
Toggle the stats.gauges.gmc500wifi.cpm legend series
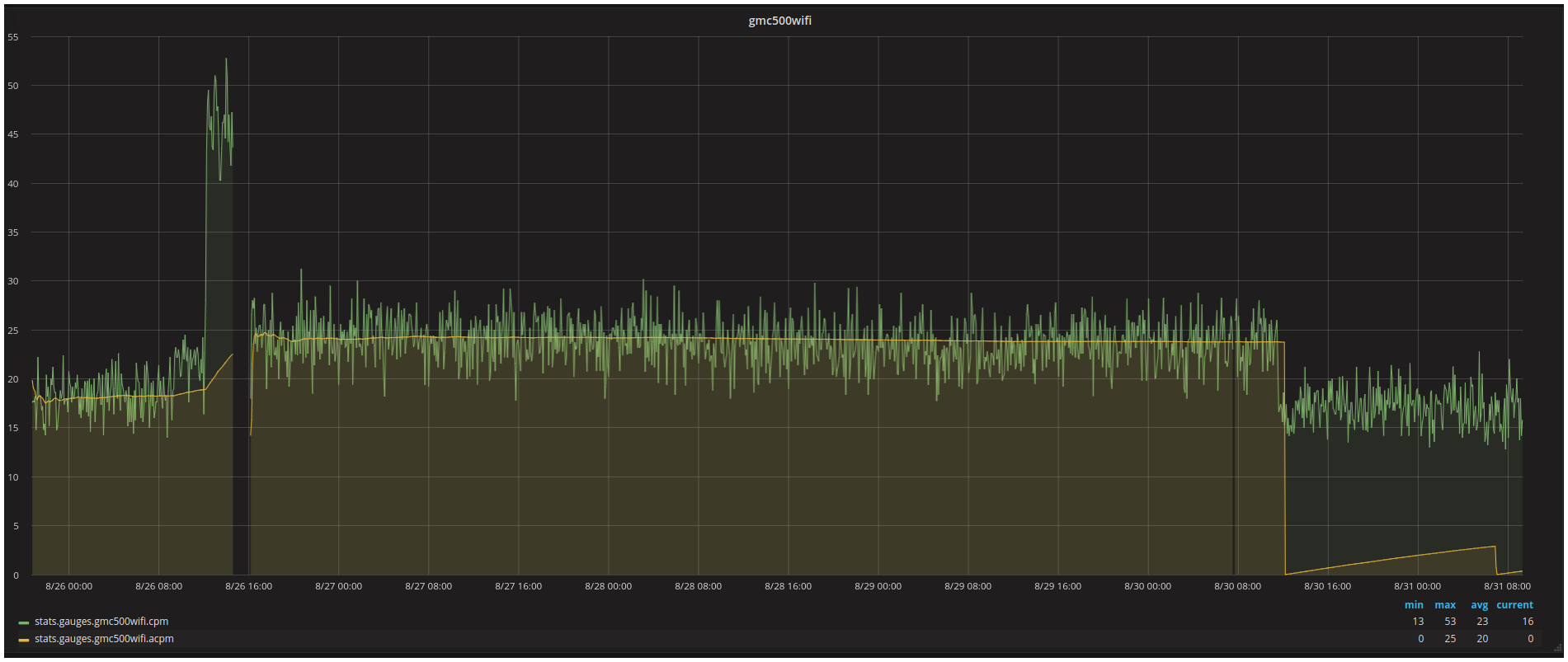click(x=101, y=622)
